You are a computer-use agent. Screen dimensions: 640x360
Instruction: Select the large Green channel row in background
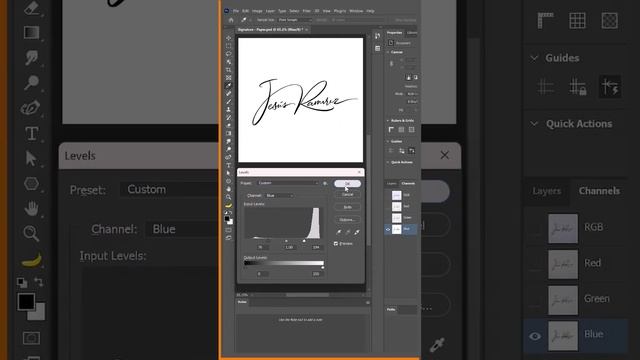point(576,300)
